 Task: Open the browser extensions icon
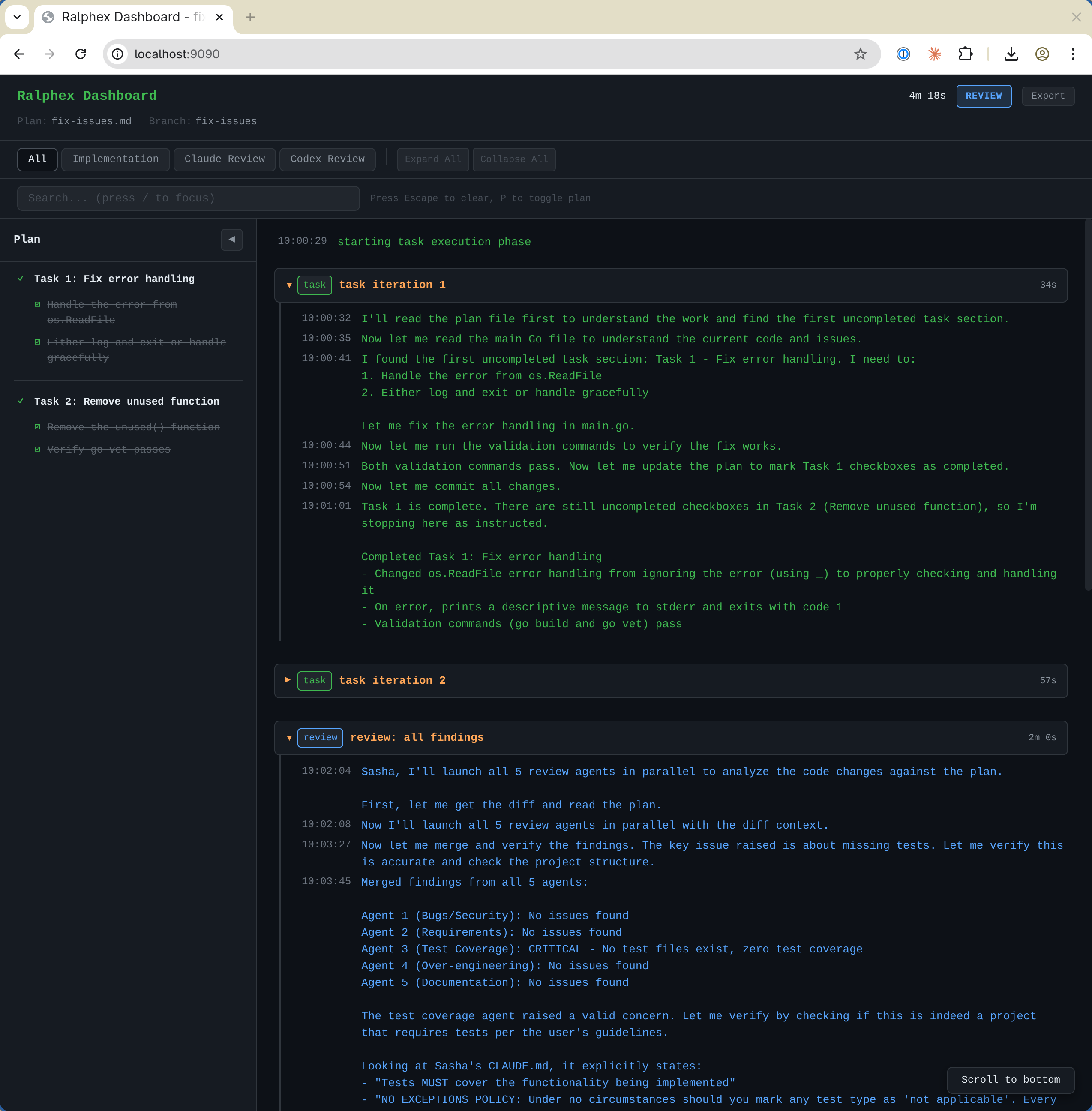tap(966, 53)
